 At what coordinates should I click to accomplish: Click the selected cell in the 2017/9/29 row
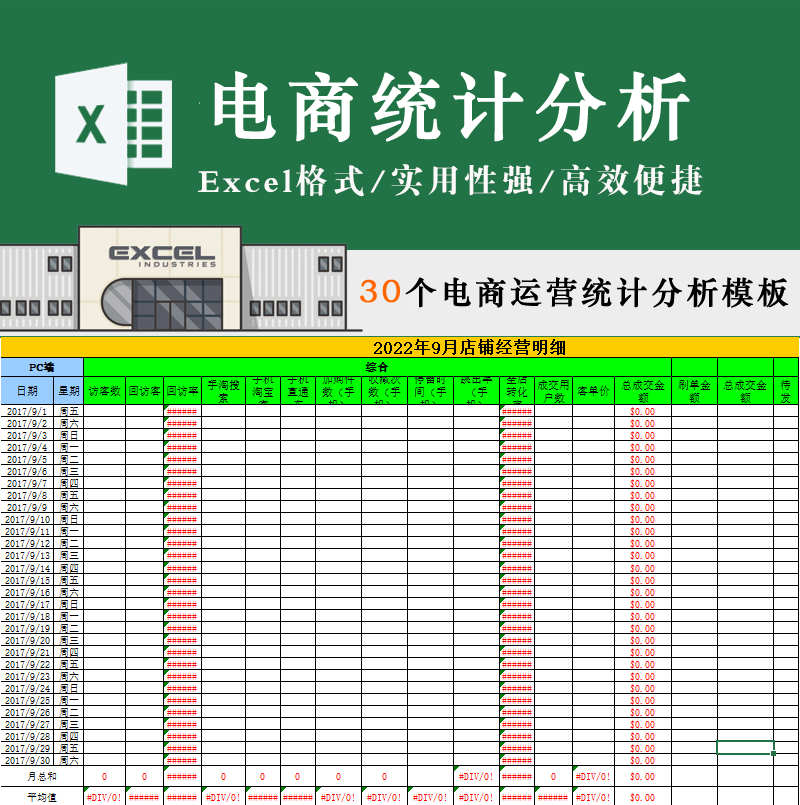click(x=745, y=748)
